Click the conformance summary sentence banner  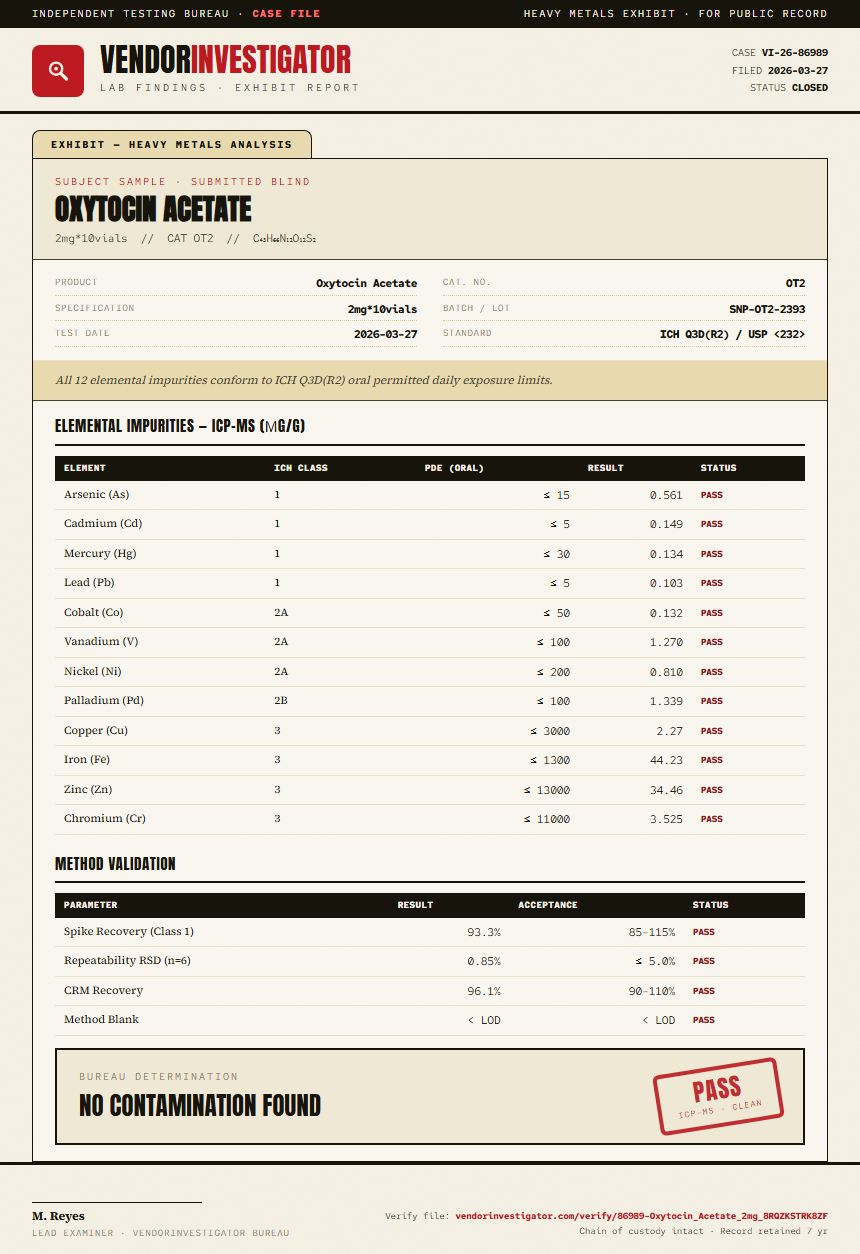coord(430,380)
